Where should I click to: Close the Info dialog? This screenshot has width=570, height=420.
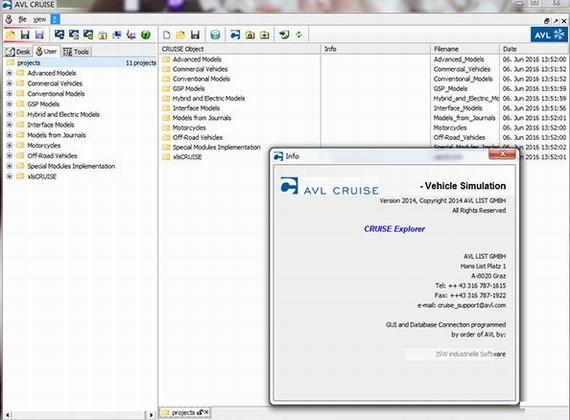tap(502, 154)
